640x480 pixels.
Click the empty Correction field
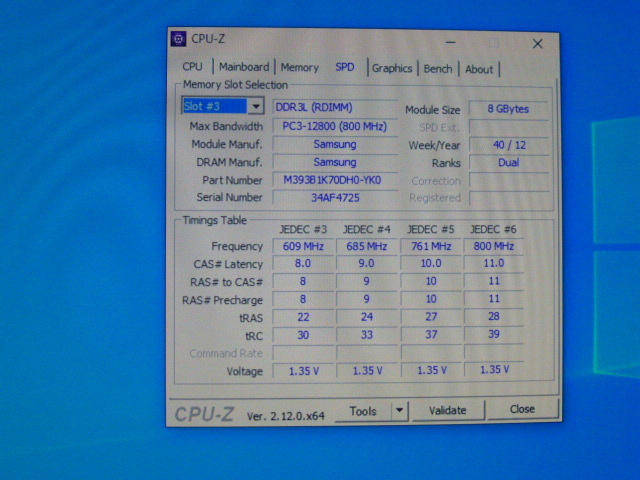[x=509, y=180]
